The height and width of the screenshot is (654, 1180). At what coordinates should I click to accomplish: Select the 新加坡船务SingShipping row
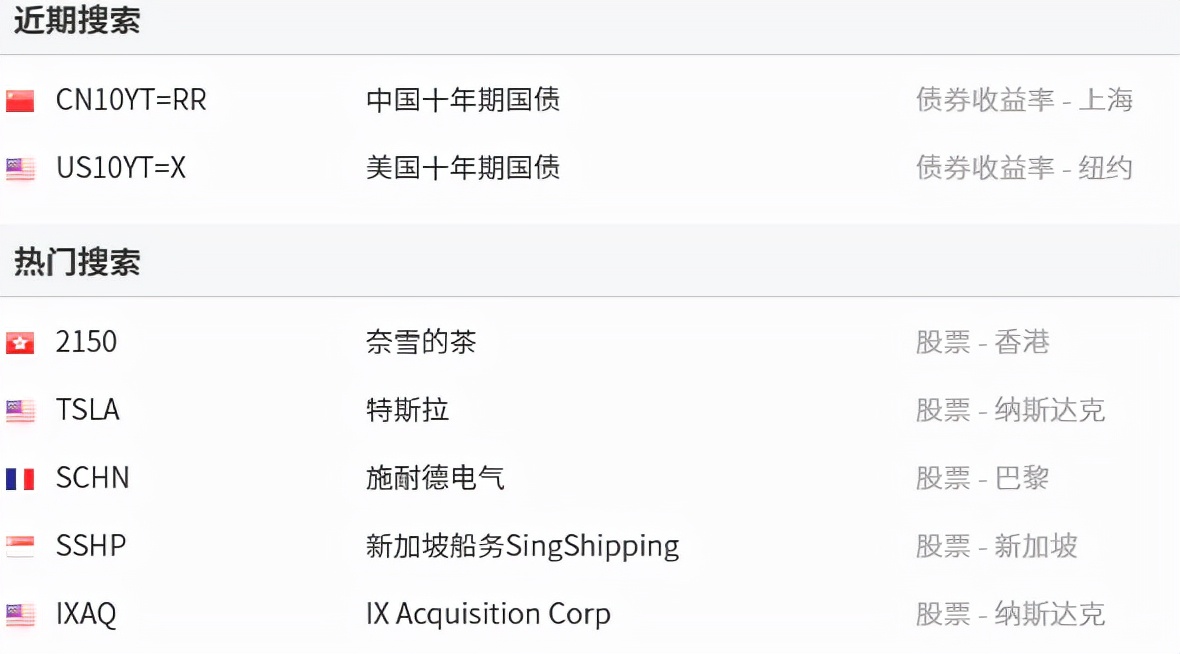(522, 546)
